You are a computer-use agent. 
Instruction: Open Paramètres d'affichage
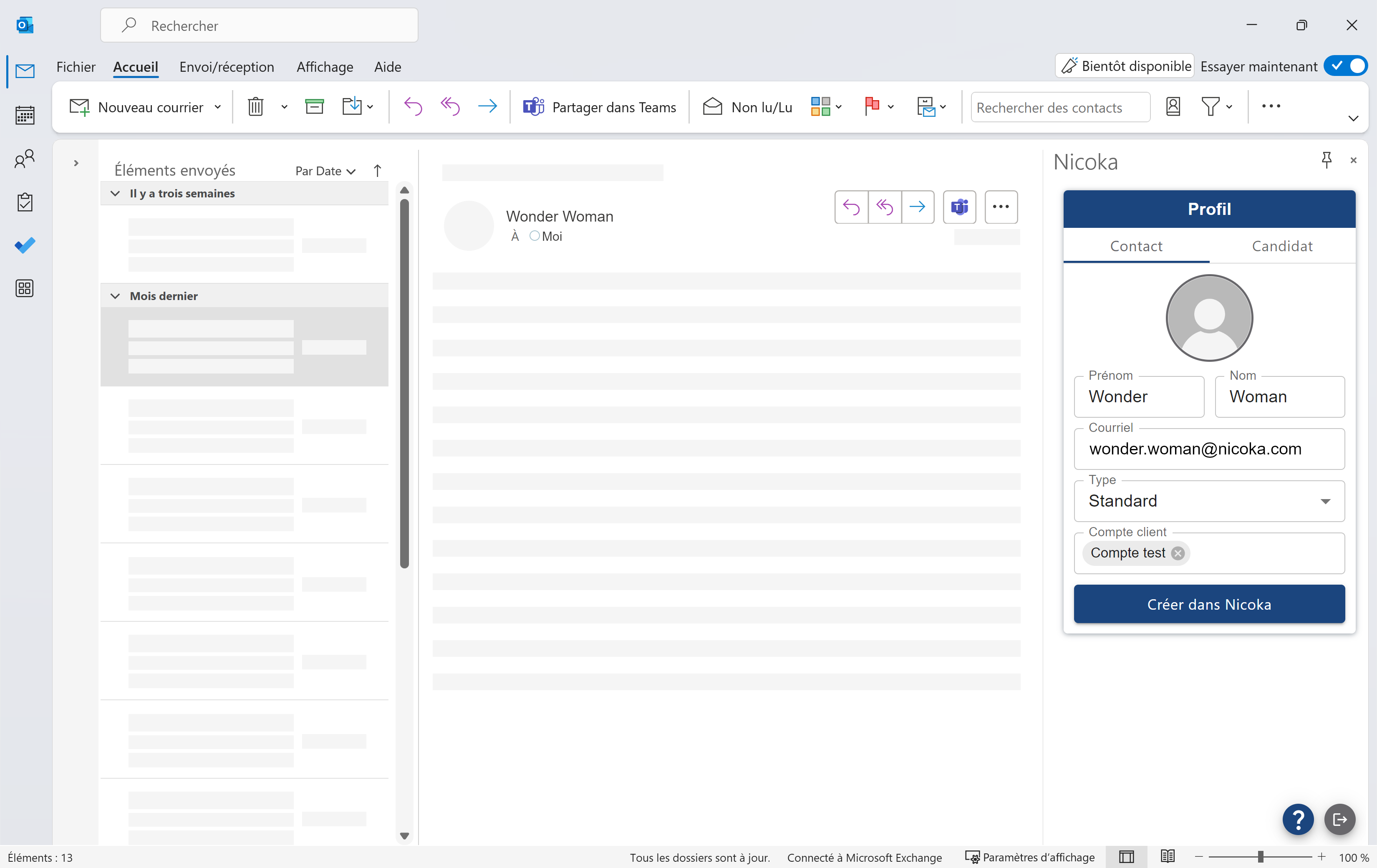pyautogui.click(x=1030, y=857)
